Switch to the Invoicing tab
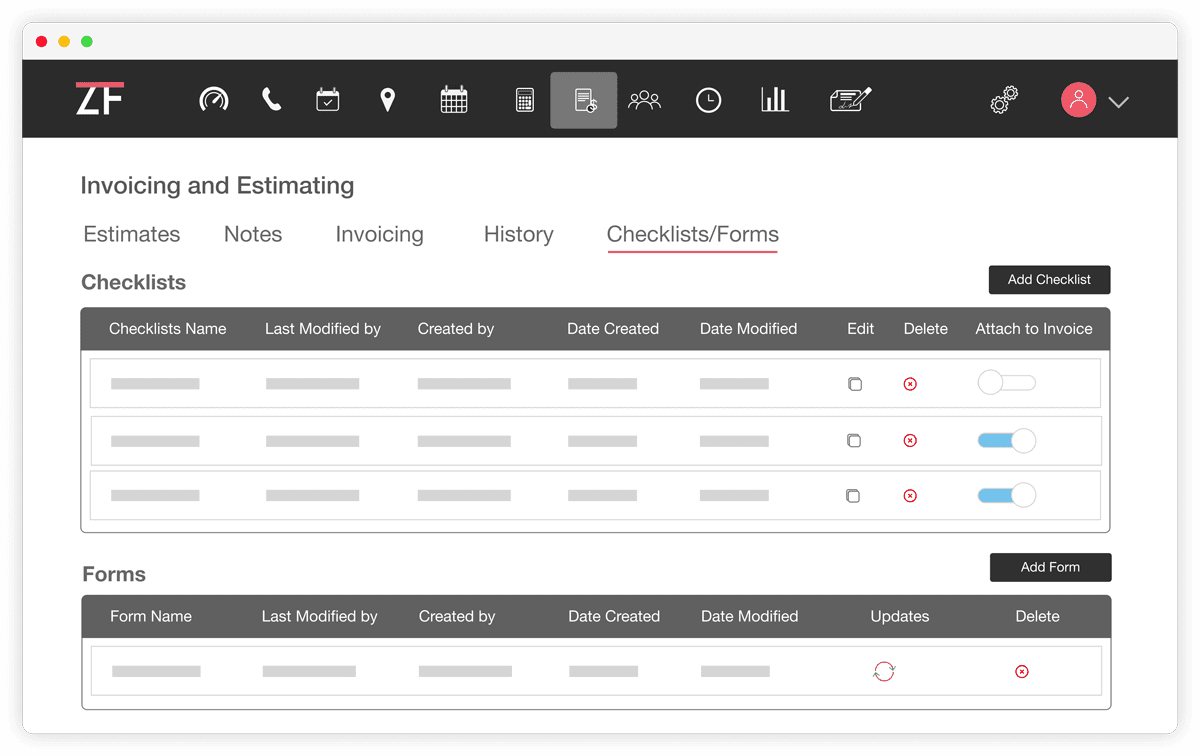The width and height of the screenshot is (1200, 756). point(379,234)
